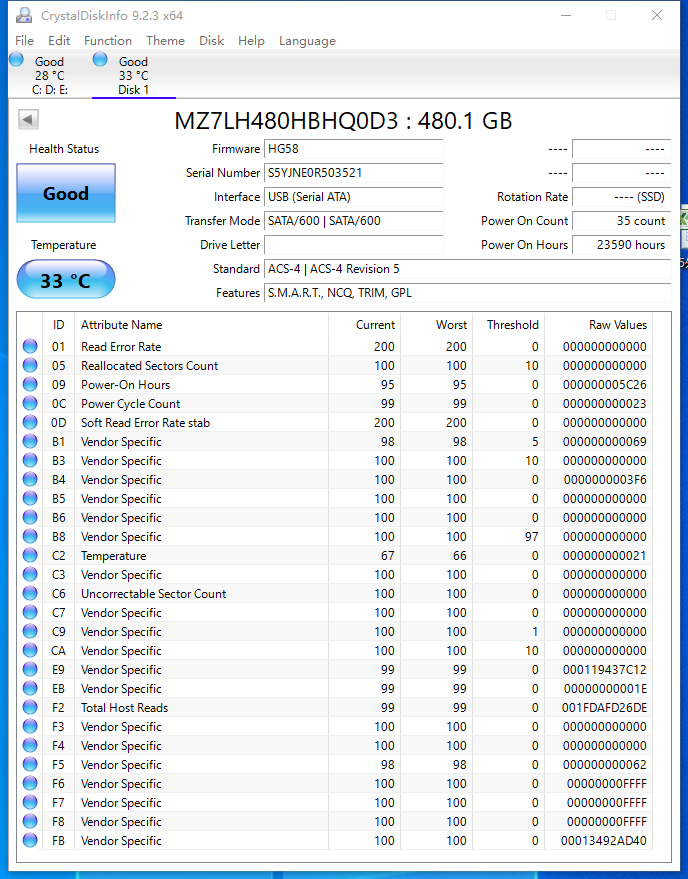The height and width of the screenshot is (879, 688).
Task: Click status icon for Reallocated Sectors Count
Action: coord(30,366)
